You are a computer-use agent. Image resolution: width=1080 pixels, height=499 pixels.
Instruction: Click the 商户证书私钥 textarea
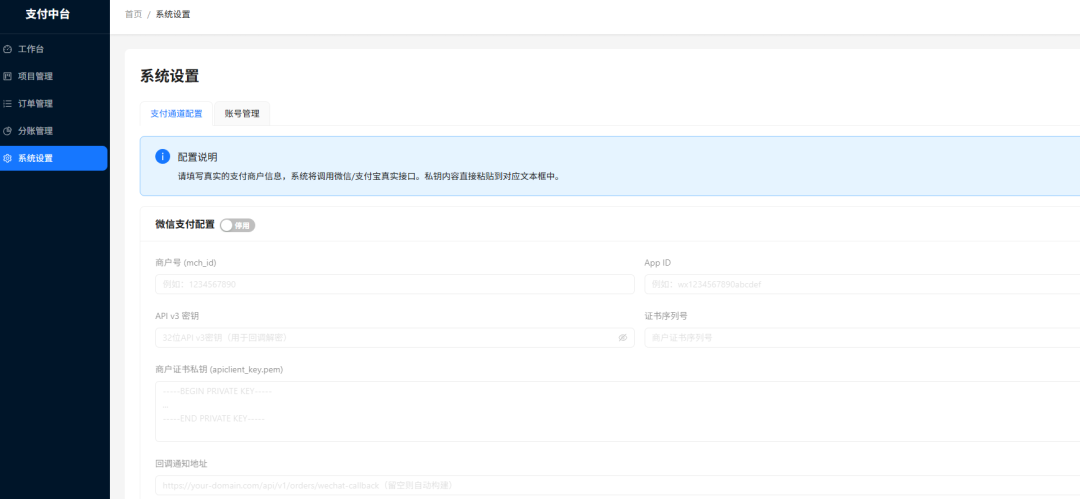618,411
